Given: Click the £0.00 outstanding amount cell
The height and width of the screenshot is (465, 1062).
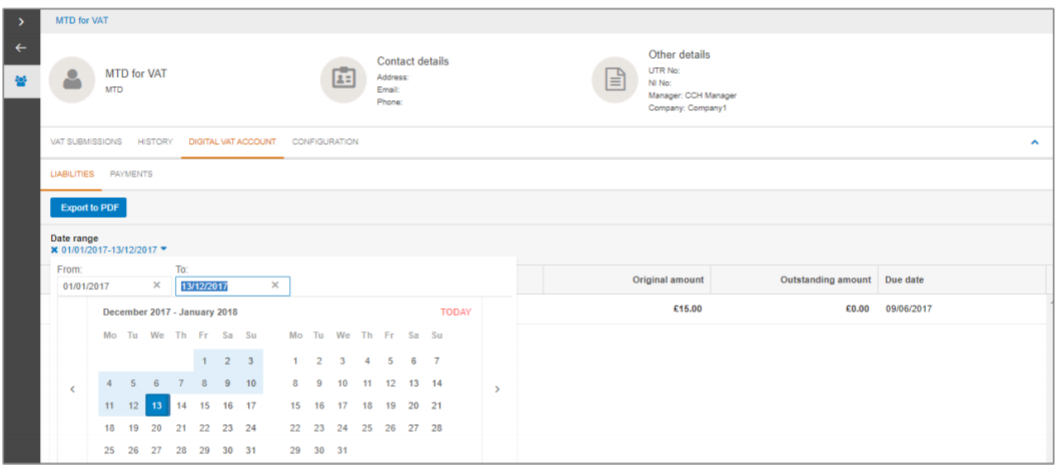Looking at the screenshot, I should point(857,309).
